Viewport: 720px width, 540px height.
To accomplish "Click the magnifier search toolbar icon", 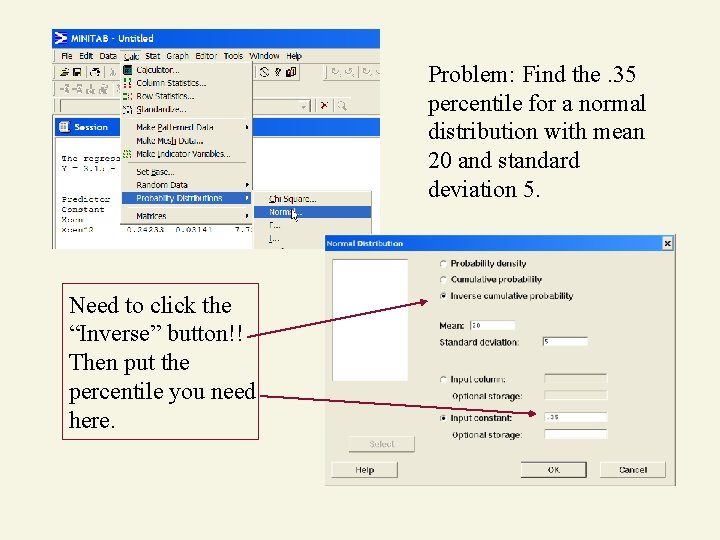I will point(342,106).
